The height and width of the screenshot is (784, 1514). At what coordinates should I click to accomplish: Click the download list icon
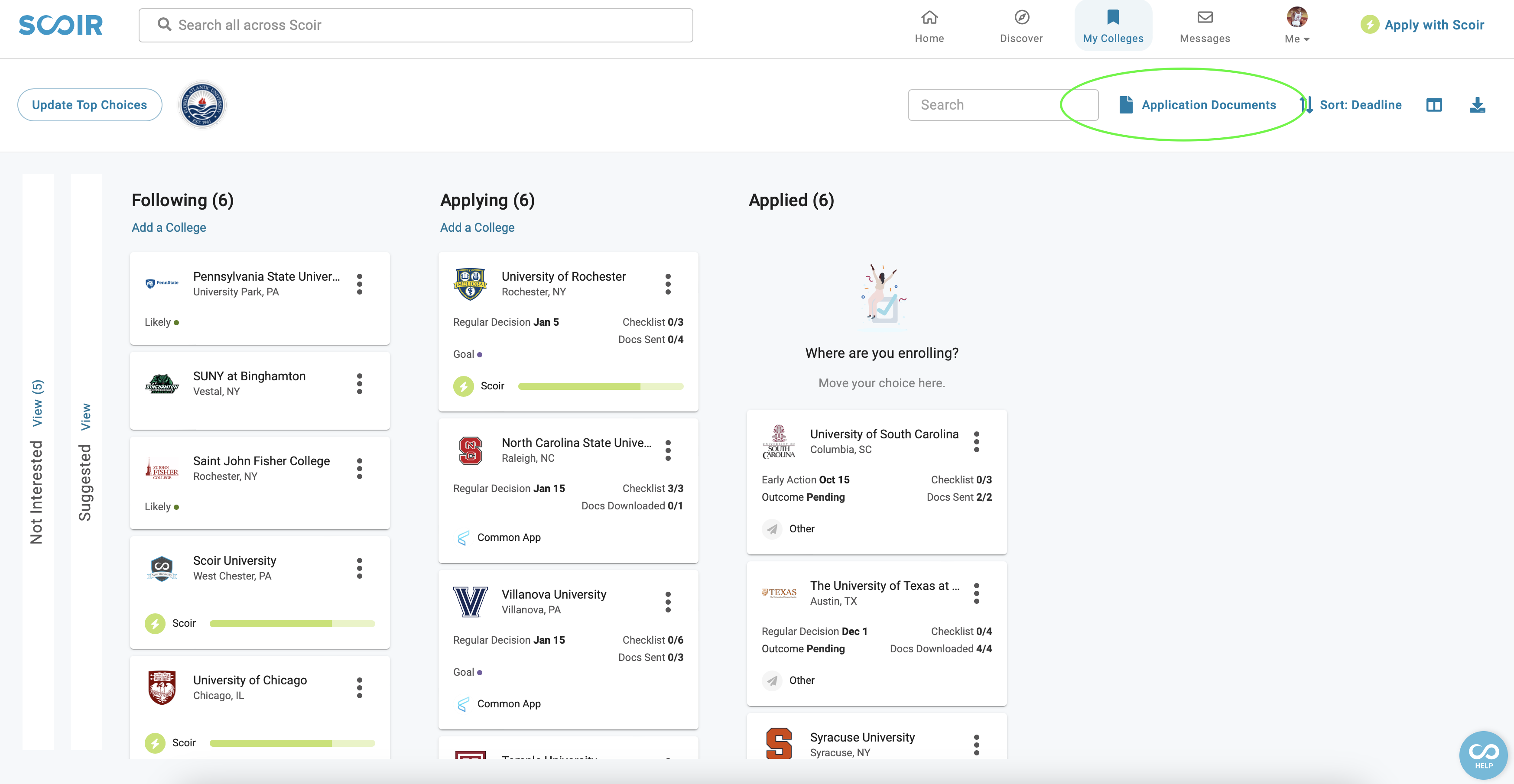pos(1477,105)
